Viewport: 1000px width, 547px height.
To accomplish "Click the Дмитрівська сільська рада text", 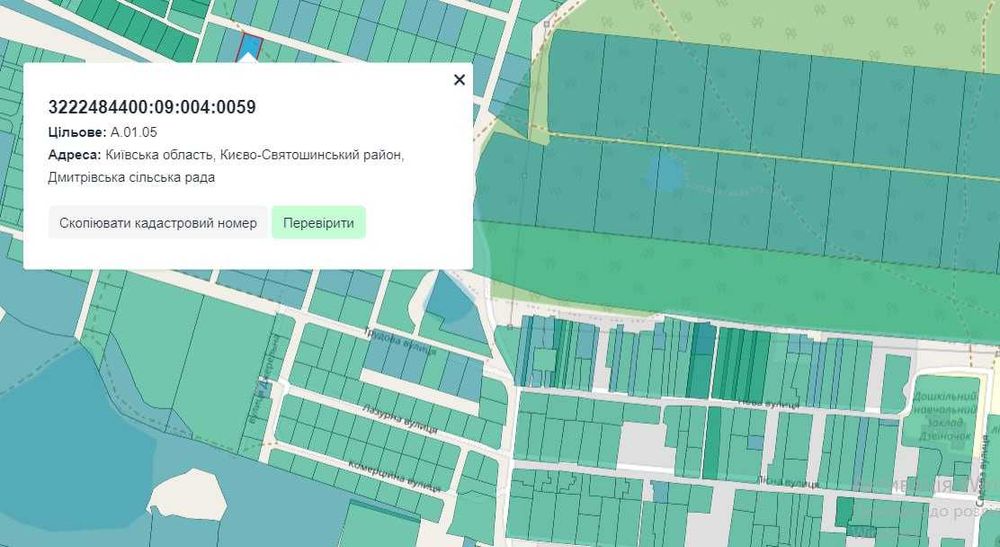I will (131, 177).
